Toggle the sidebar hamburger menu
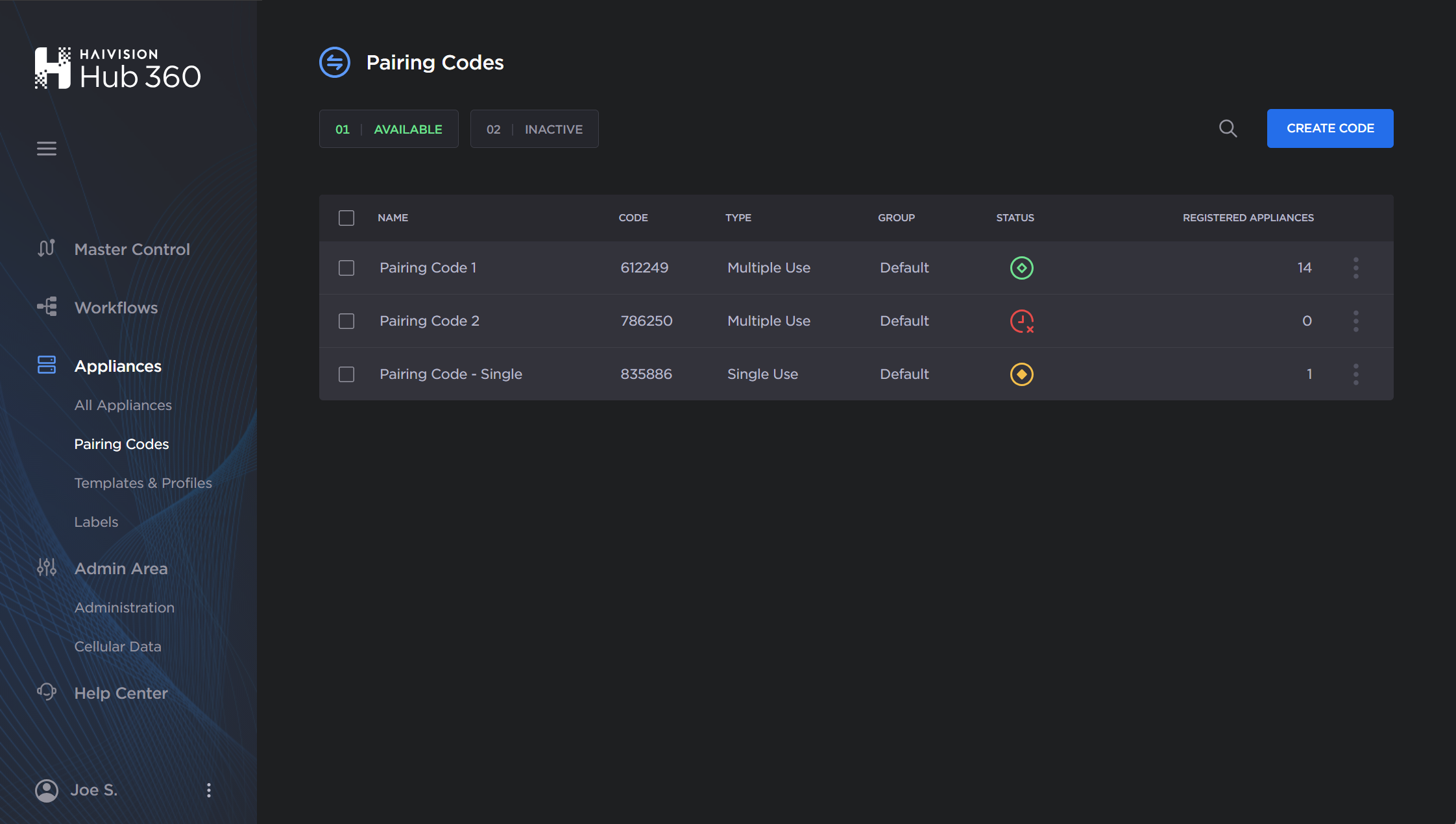Viewport: 1456px width, 824px height. point(46,148)
